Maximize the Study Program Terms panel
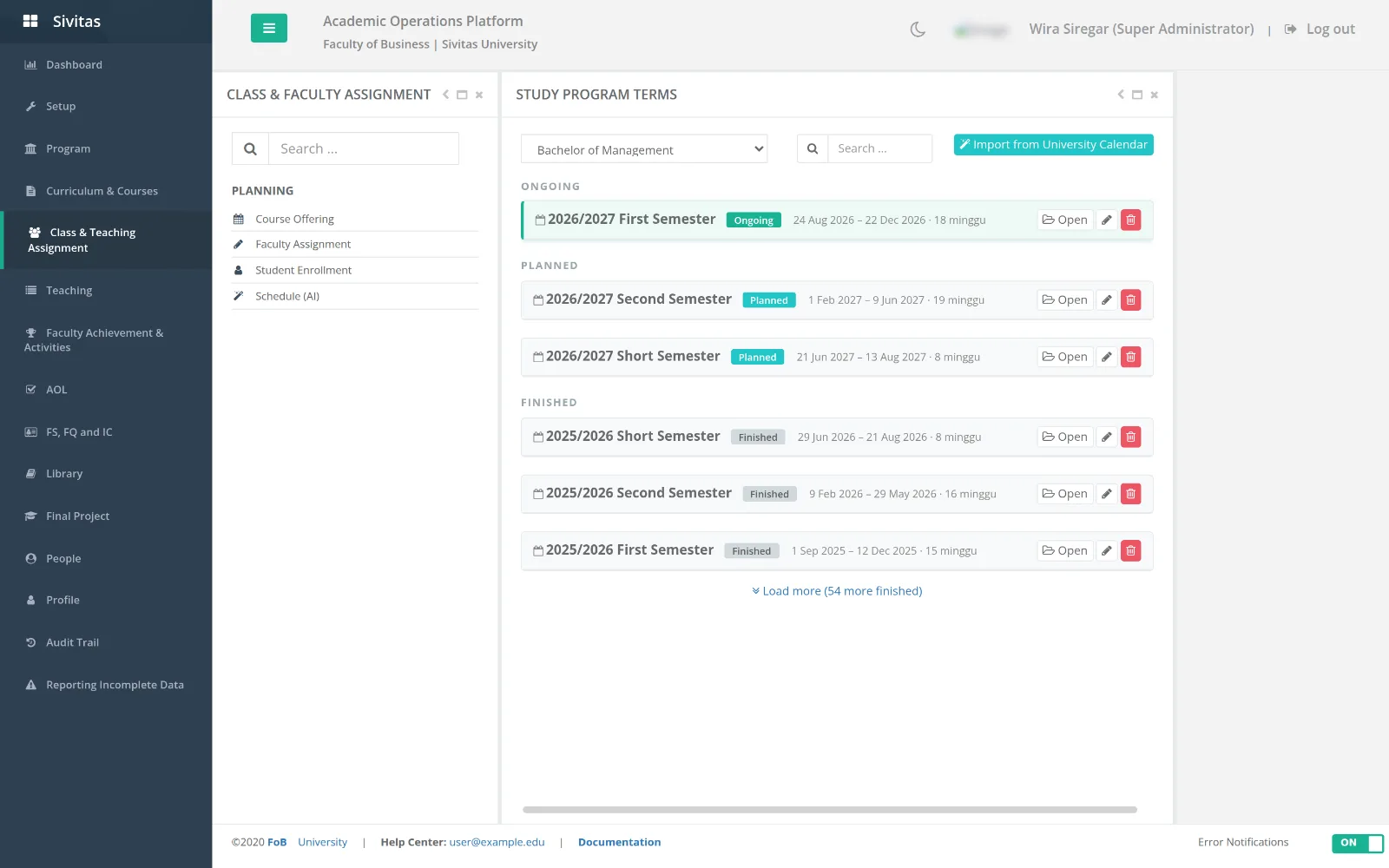Screen dimensions: 1389x868 tap(1137, 95)
